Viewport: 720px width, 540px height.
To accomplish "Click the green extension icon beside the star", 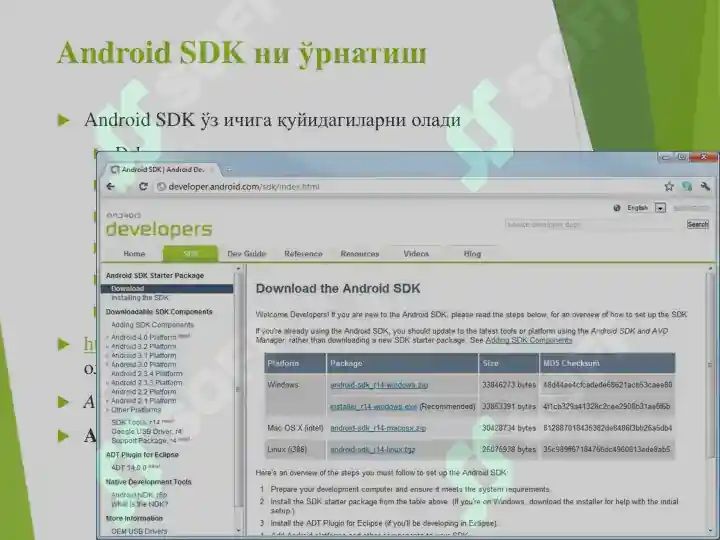I will 687,186.
